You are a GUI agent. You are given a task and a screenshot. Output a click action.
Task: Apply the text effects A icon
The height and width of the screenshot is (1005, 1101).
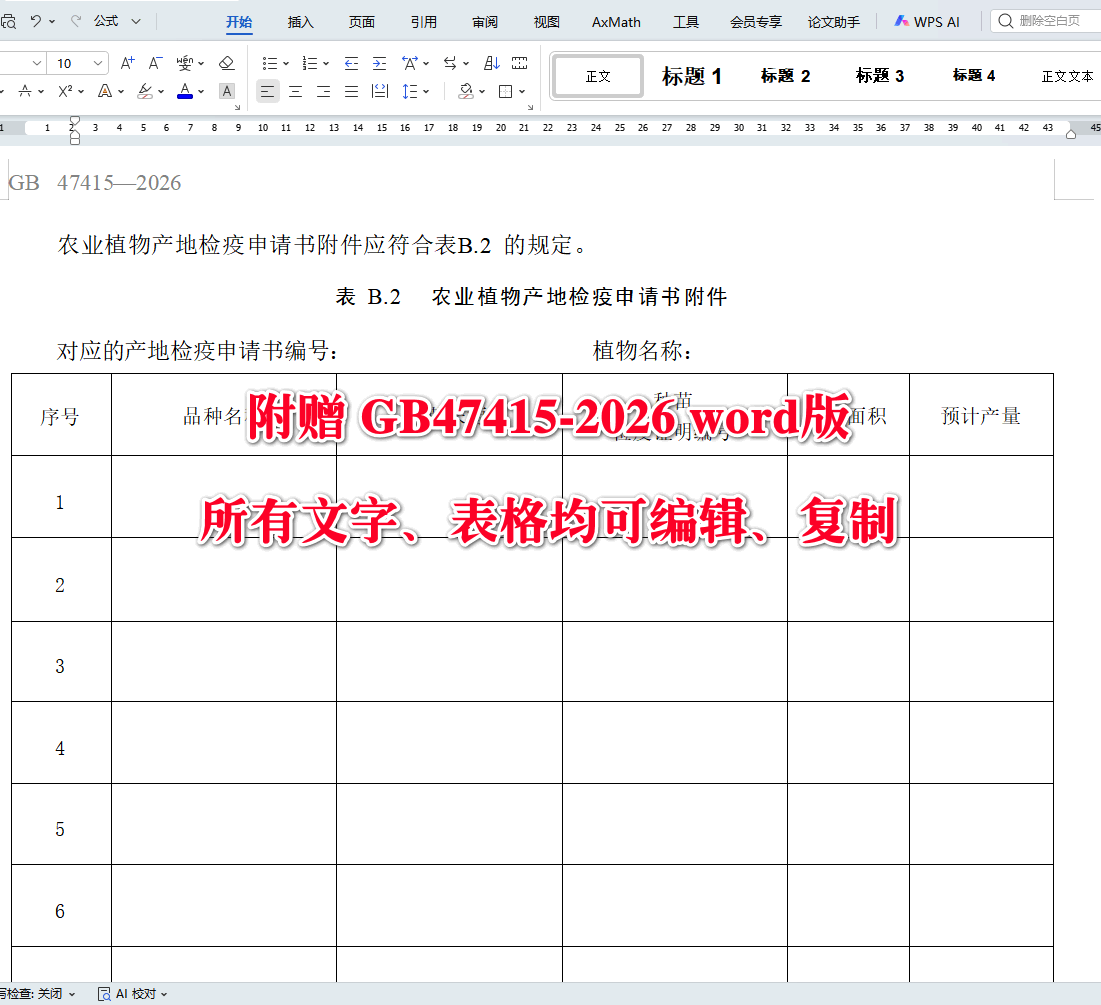point(105,91)
